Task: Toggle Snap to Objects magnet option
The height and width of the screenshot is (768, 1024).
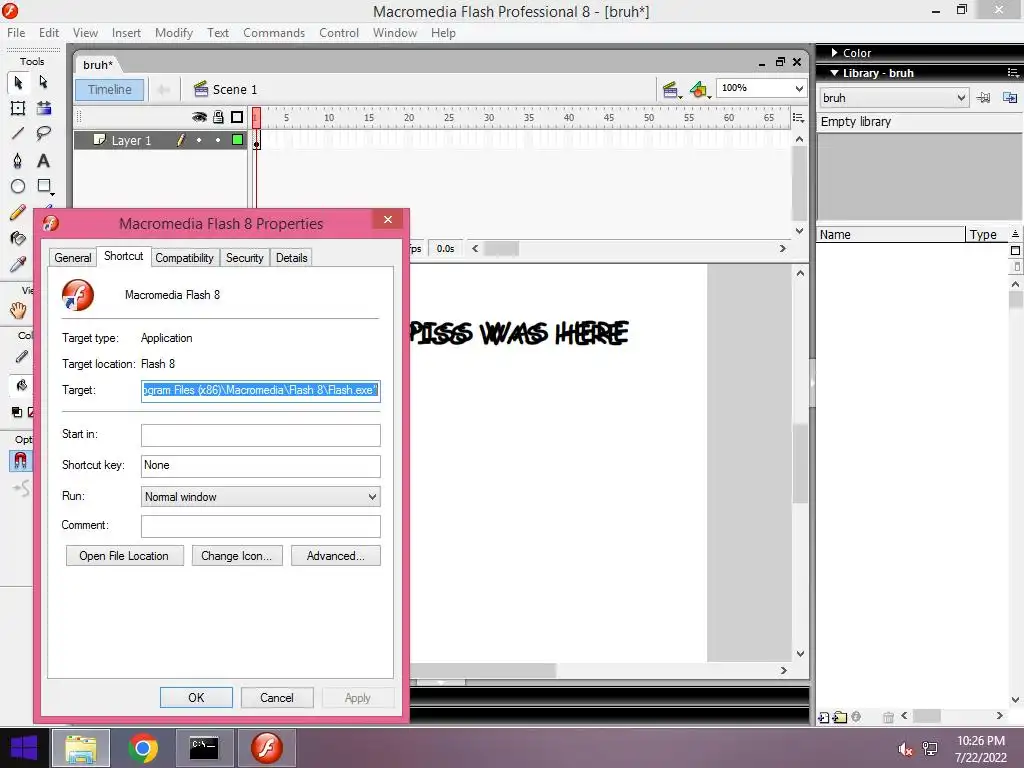Action: point(20,461)
